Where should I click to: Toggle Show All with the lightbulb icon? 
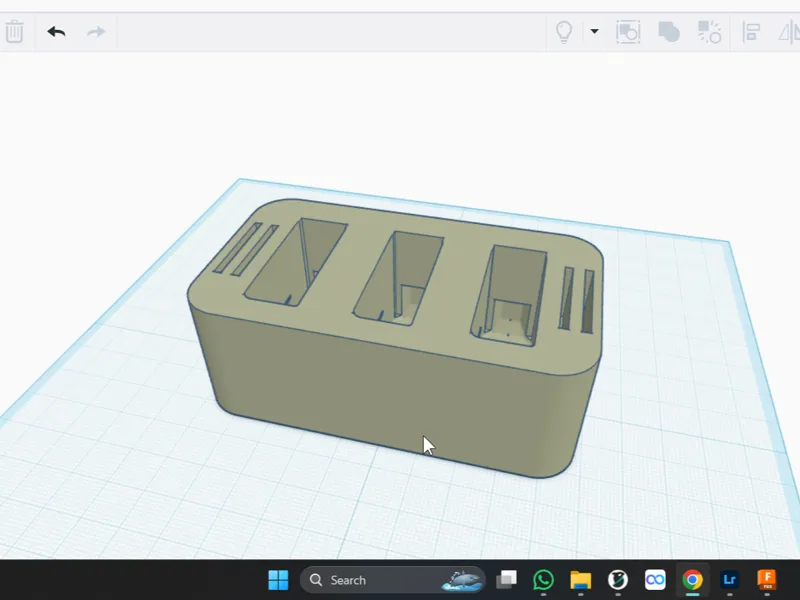coord(564,32)
